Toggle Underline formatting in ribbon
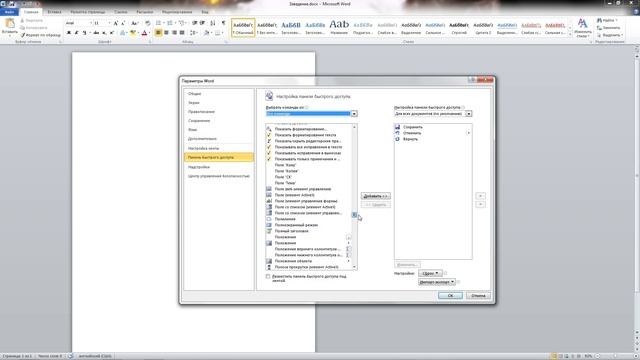The width and height of the screenshot is (640, 360). tap(84, 33)
